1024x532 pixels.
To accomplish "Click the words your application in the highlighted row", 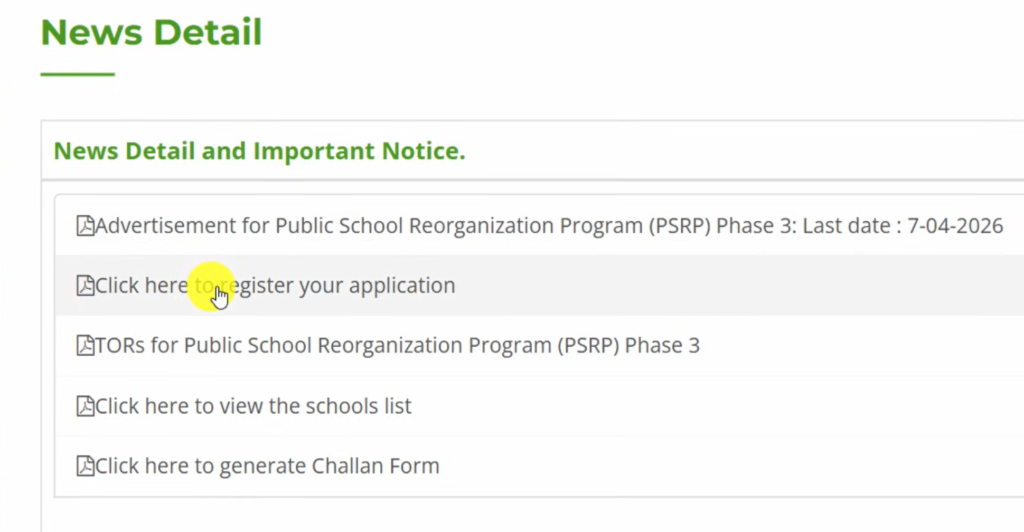I will (x=377, y=286).
